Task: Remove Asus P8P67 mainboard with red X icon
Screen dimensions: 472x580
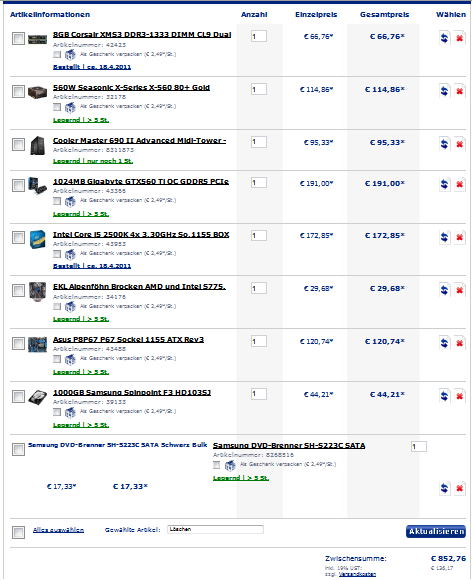Action: click(x=459, y=343)
